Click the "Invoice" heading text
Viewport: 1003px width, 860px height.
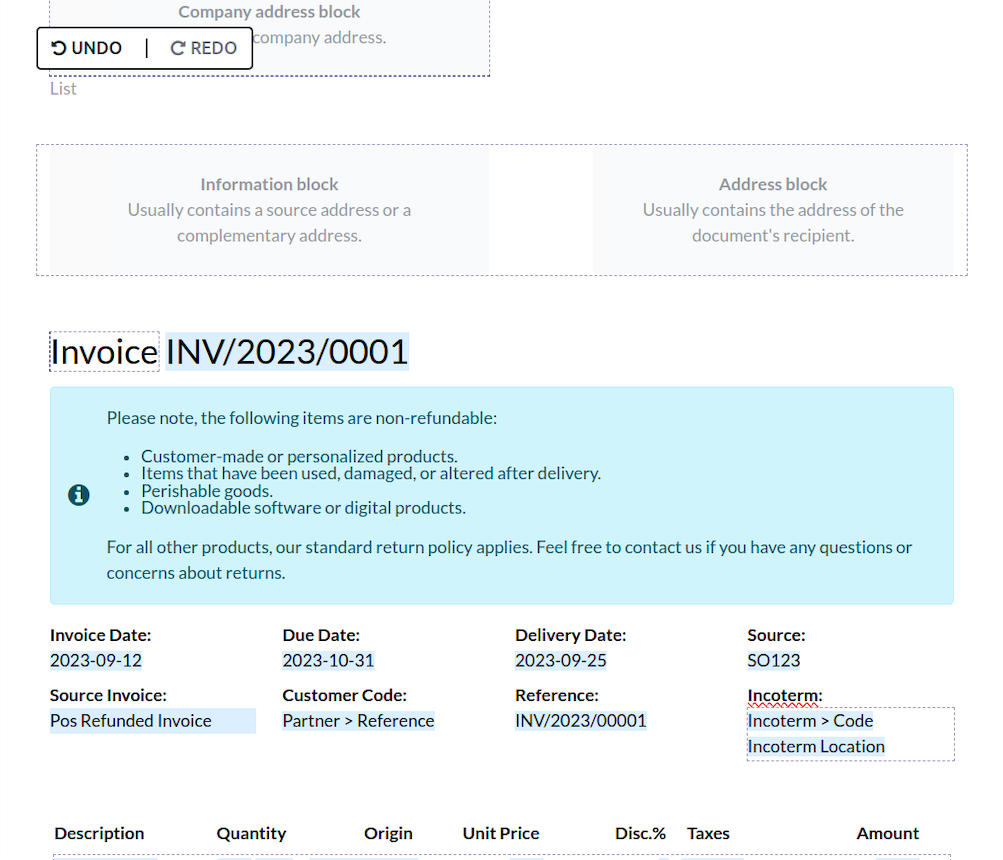[104, 352]
